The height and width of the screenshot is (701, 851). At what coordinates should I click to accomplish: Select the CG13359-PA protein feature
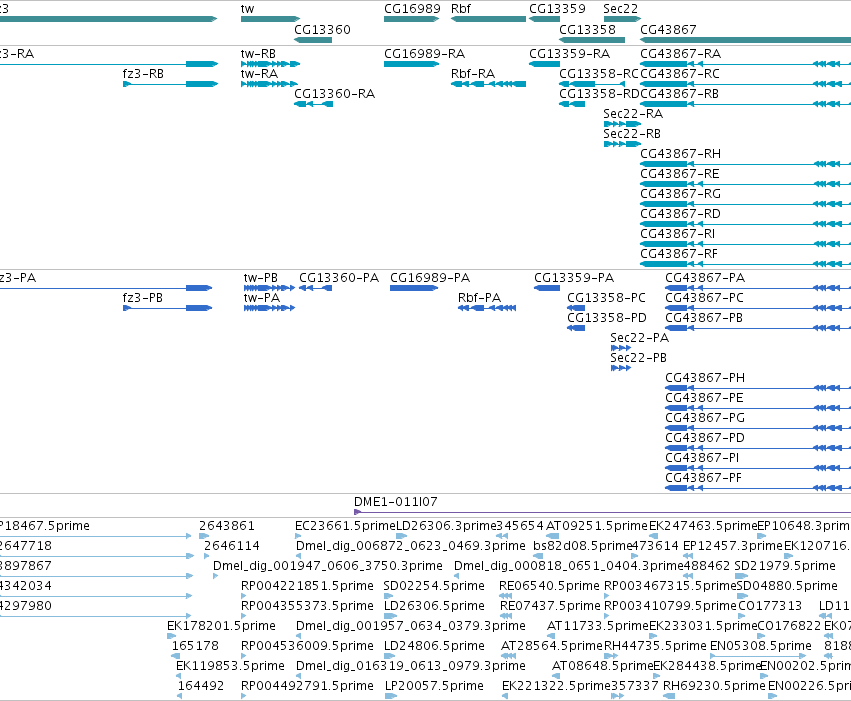pyautogui.click(x=547, y=288)
